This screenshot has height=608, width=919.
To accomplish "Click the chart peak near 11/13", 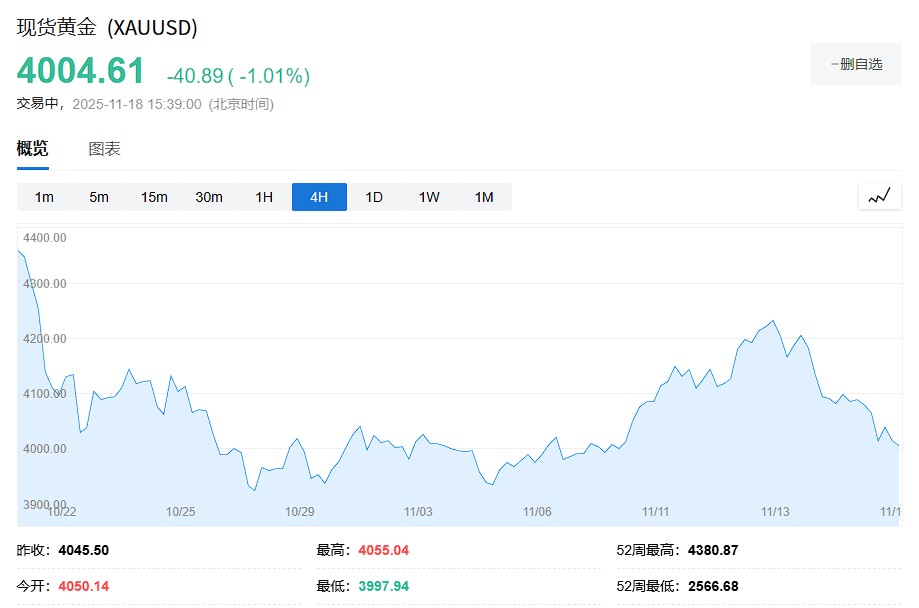I will point(772,321).
